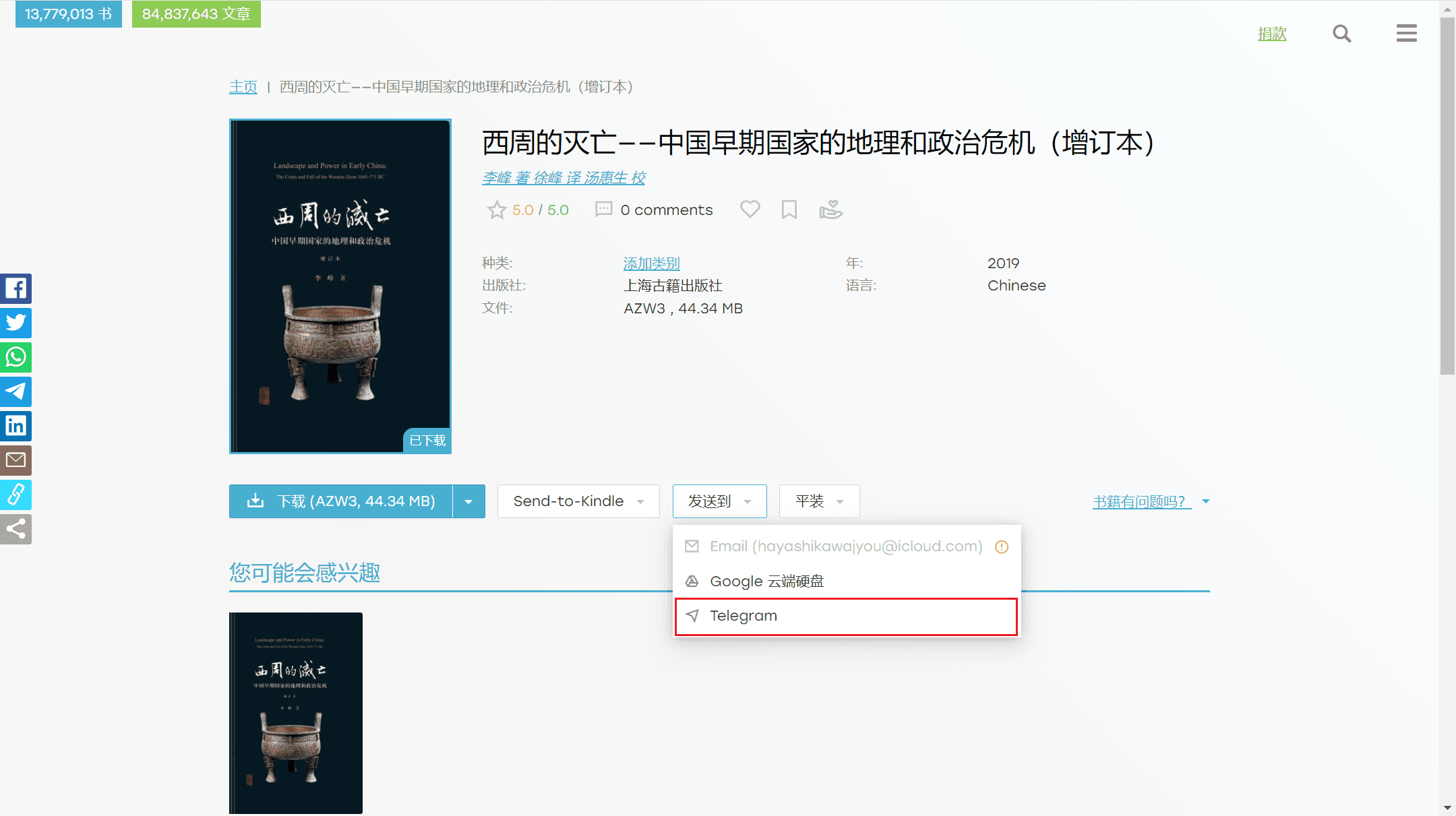This screenshot has height=816, width=1456.
Task: Open the search magnifier icon
Action: click(1341, 34)
